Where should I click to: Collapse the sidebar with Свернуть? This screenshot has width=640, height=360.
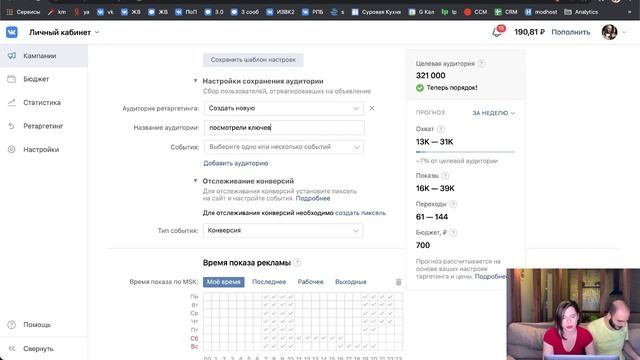[x=44, y=349]
